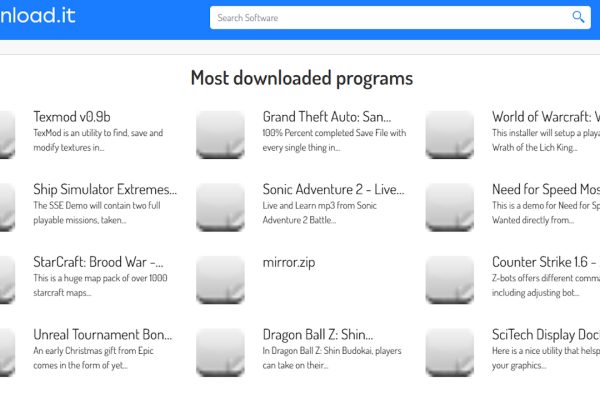Click the StarCraft: Brood War program icon
The image size is (600, 400).
(x=7, y=280)
